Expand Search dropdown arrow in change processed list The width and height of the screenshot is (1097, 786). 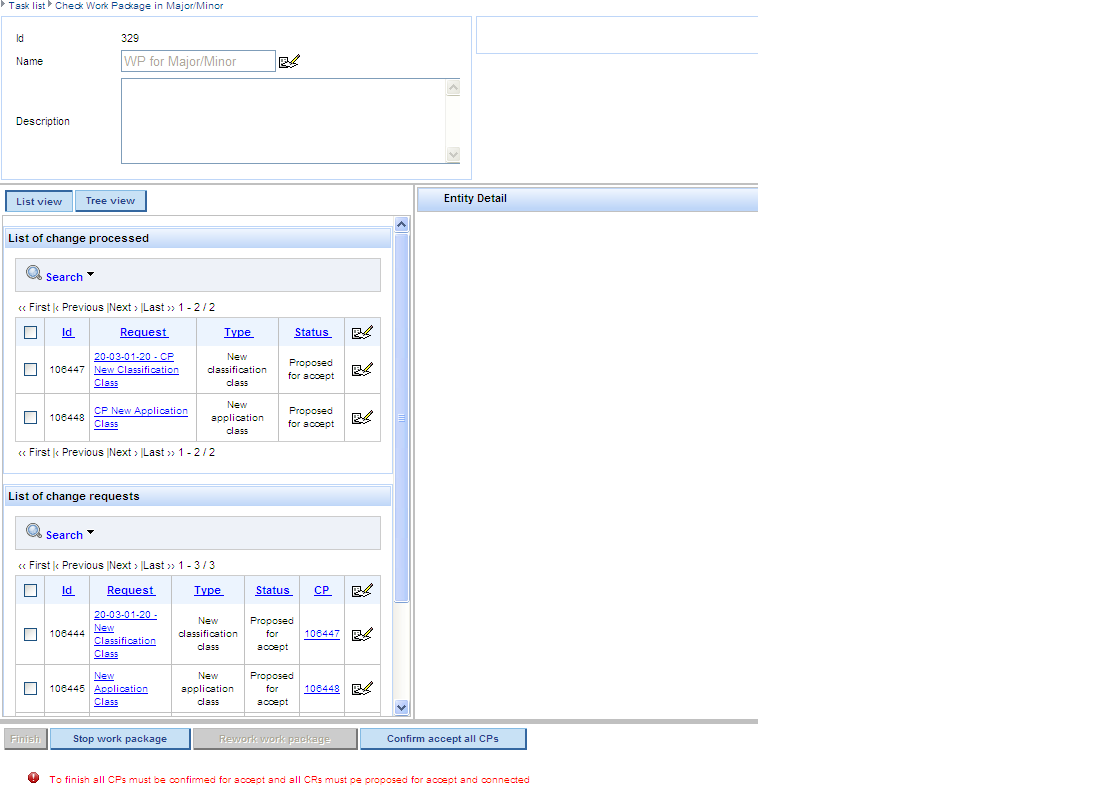pyautogui.click(x=90, y=275)
